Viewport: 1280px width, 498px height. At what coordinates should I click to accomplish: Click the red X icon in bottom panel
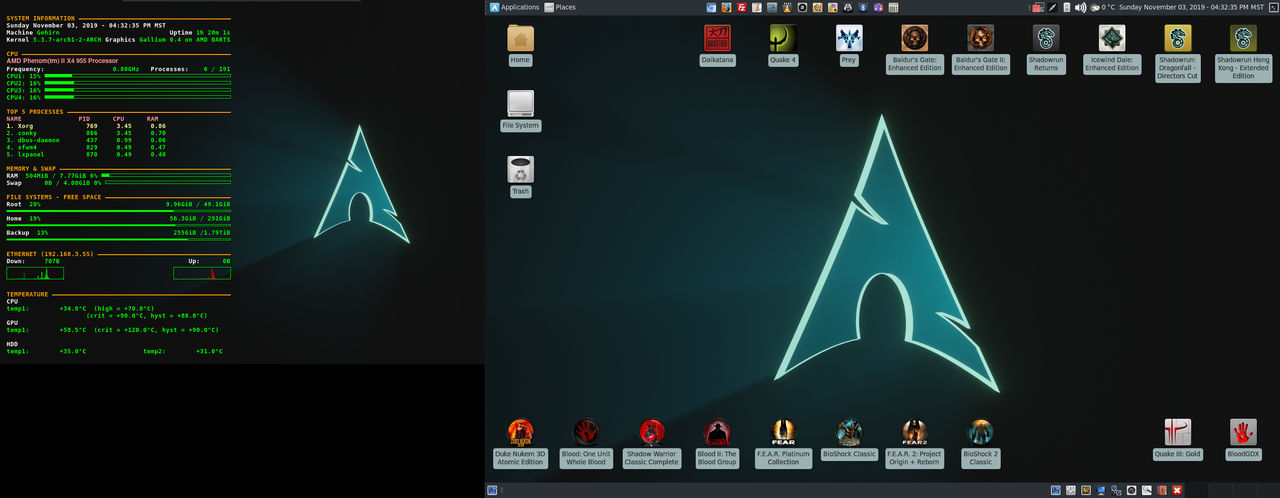click(1177, 490)
